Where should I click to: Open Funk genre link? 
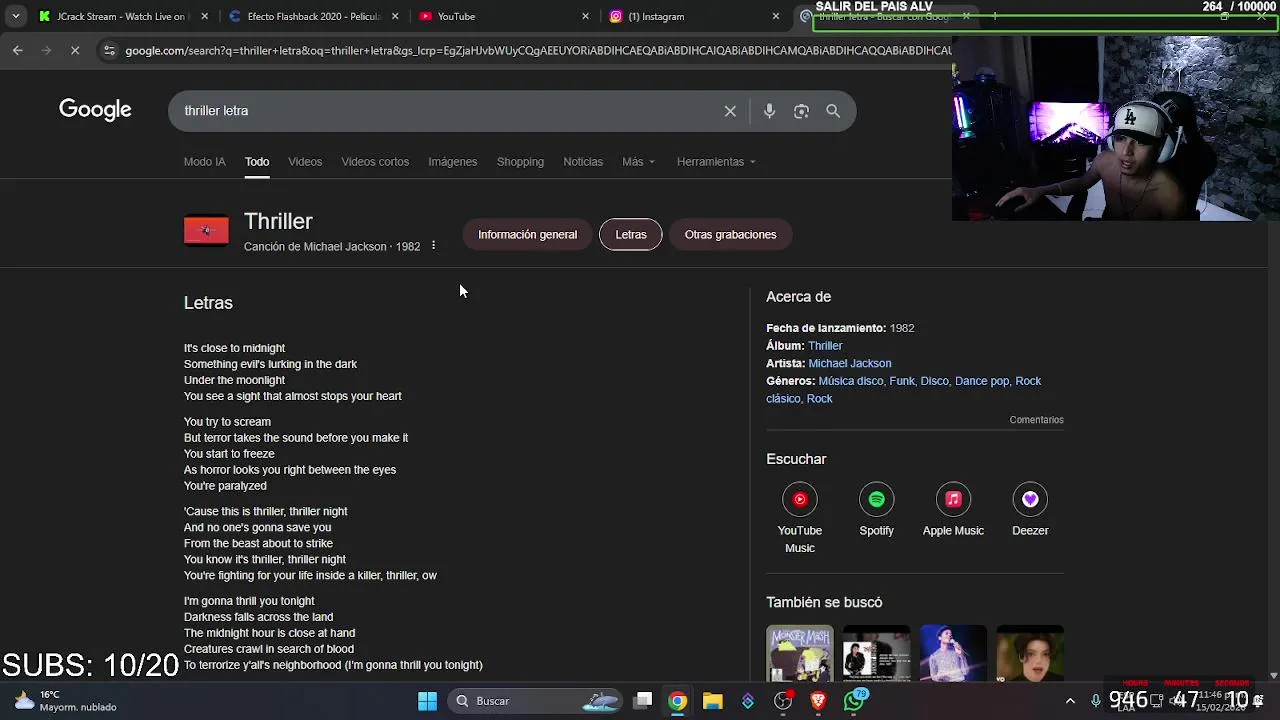pyautogui.click(x=902, y=381)
